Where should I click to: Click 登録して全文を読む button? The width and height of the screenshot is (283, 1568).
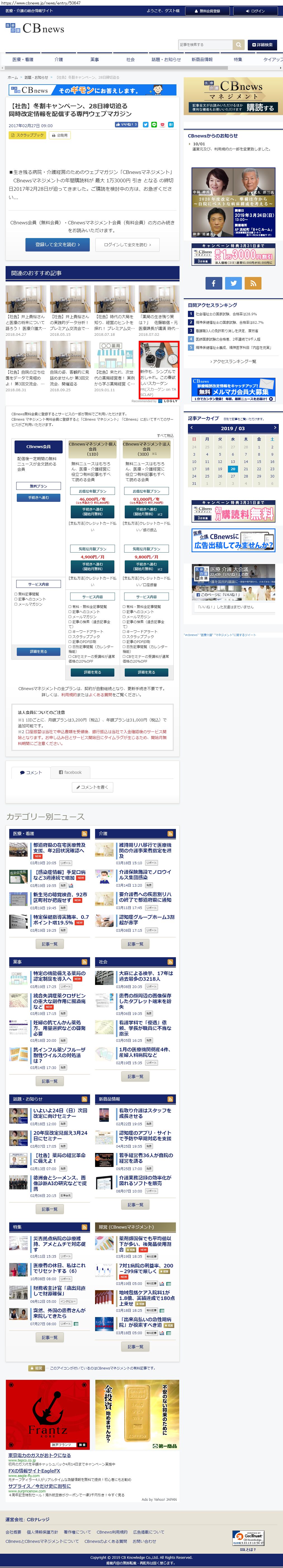pos(58,244)
